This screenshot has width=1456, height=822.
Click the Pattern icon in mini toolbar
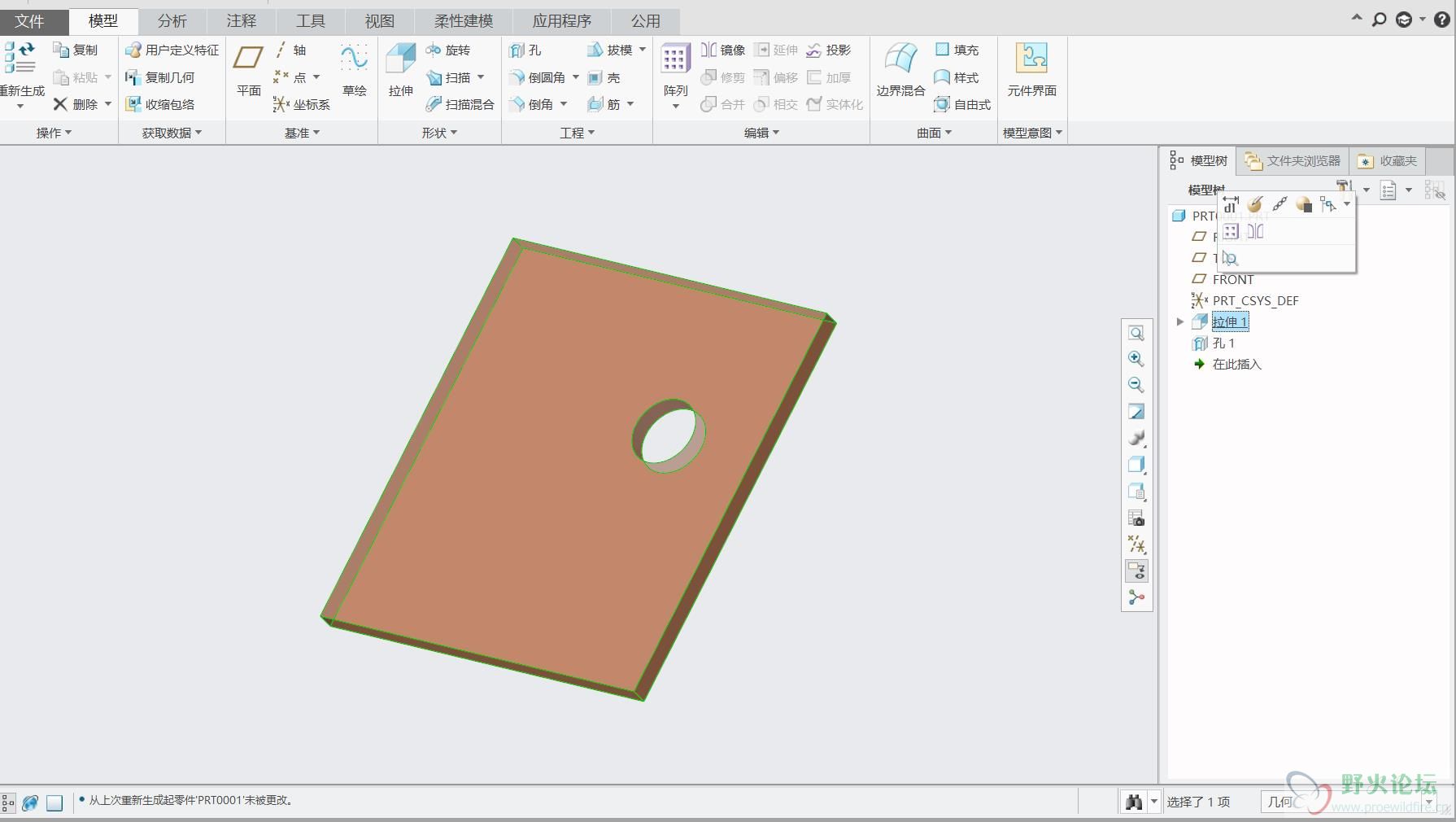pos(1231,231)
